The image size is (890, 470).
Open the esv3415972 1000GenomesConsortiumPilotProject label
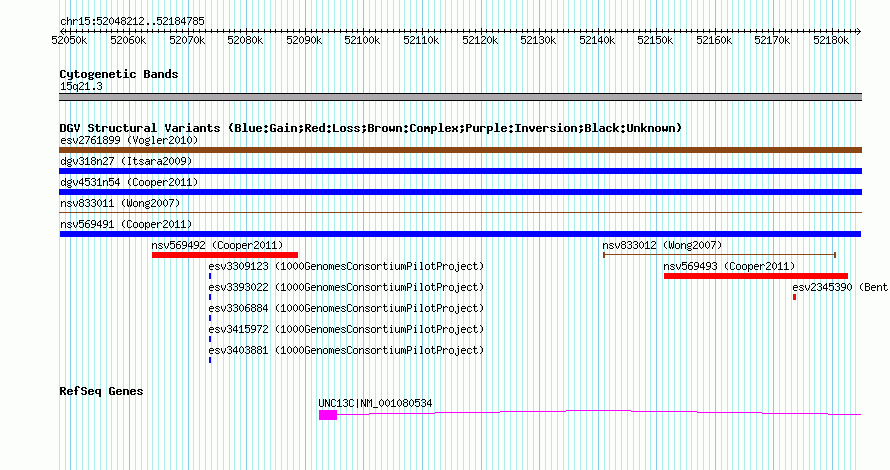pos(346,329)
